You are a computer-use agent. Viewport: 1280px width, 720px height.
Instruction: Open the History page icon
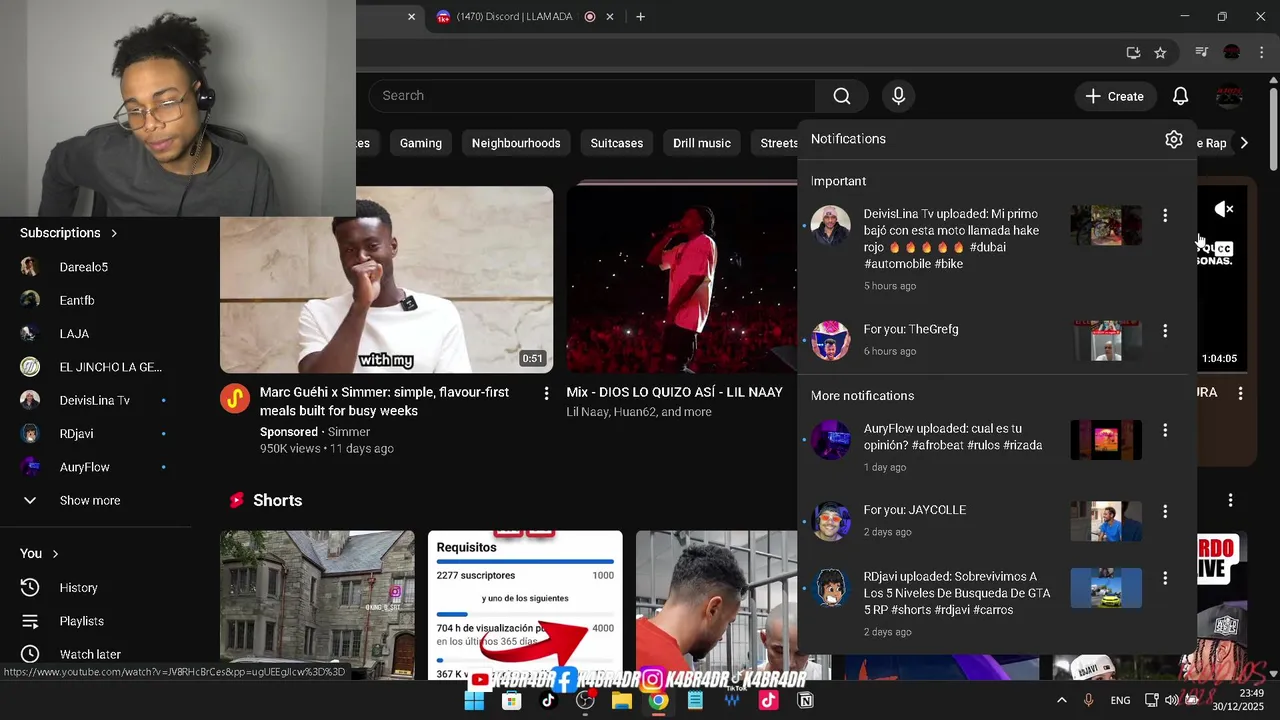coord(30,588)
